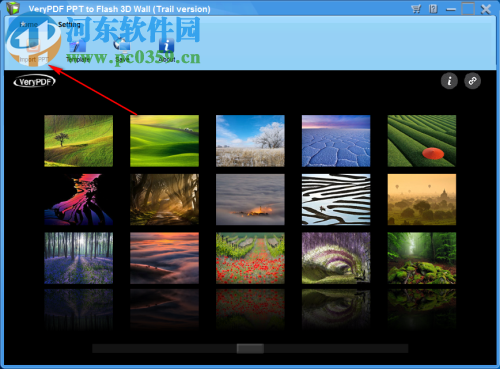
Task: Open the help icon in the title bar
Action: tap(433, 9)
